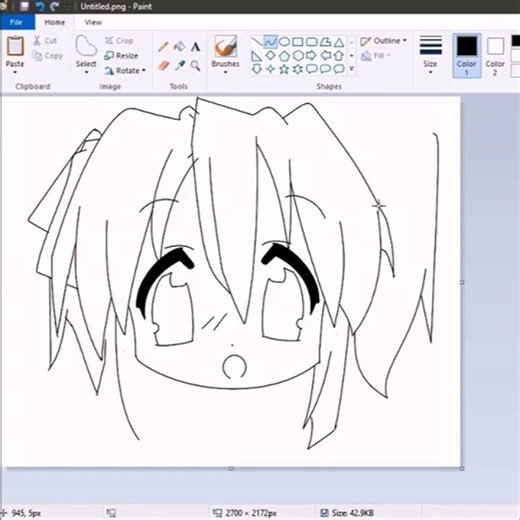Select the Fill with color bucket tool
520x520 pixels.
[x=179, y=46]
